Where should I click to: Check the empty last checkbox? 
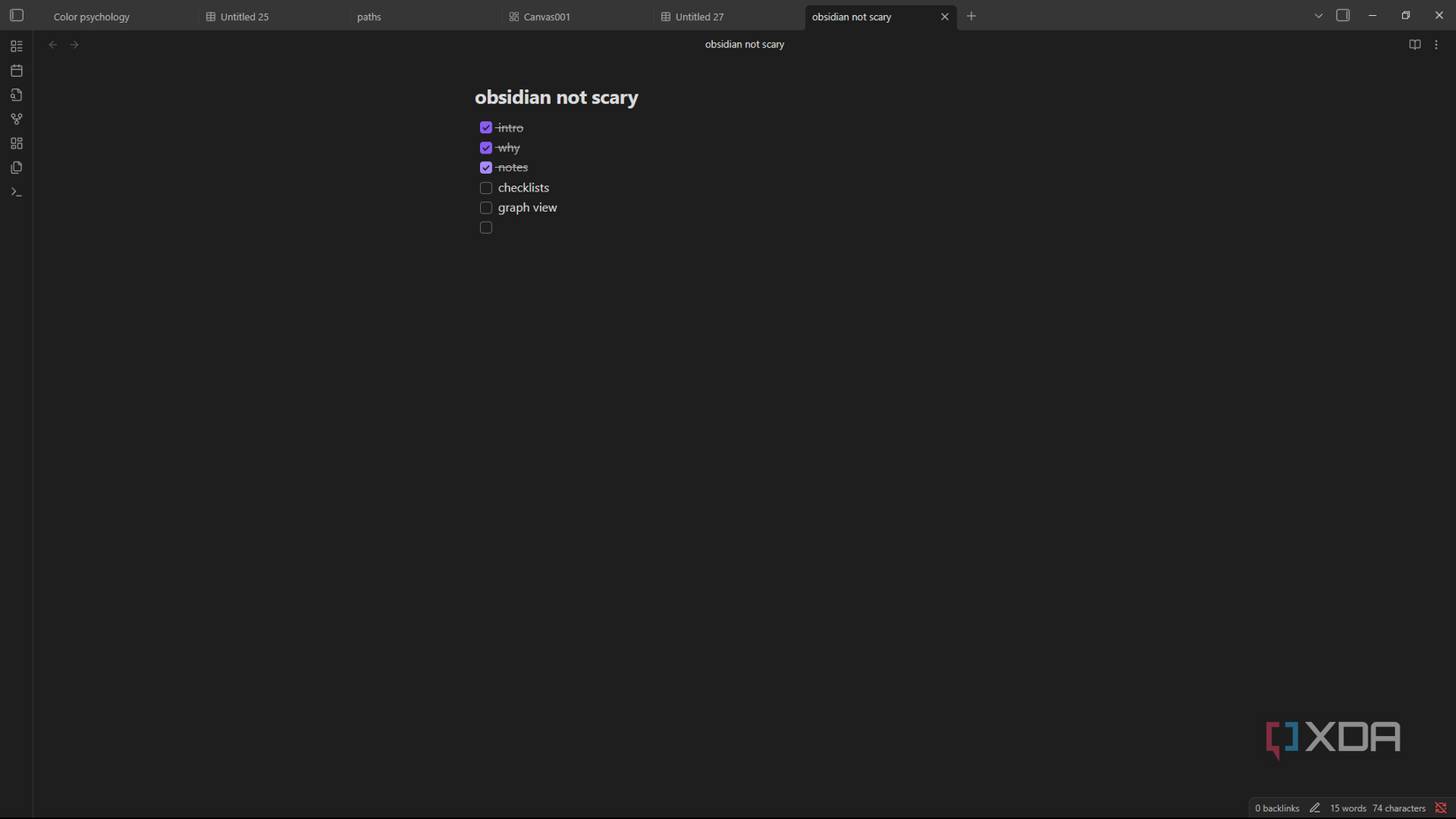tap(486, 228)
